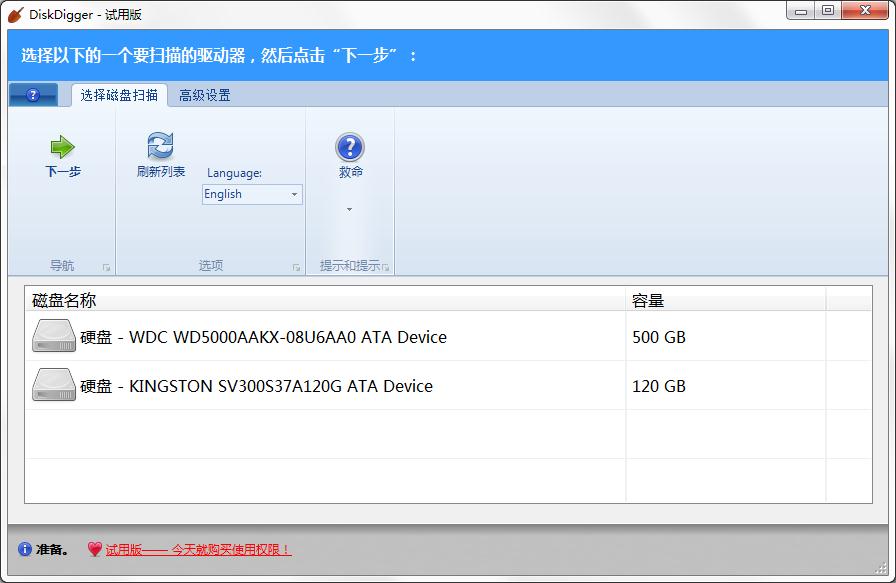The image size is (896, 583).
Task: Click the 救命 help question mark icon
Action: point(350,147)
